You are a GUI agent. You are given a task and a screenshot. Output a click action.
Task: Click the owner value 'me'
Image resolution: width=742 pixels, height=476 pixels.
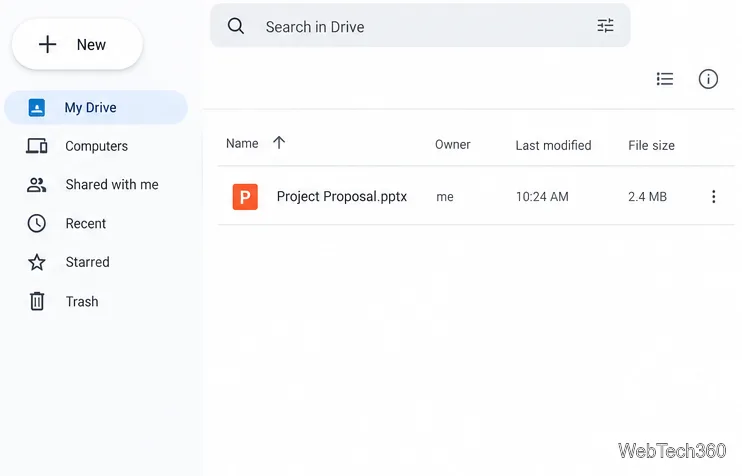point(445,197)
